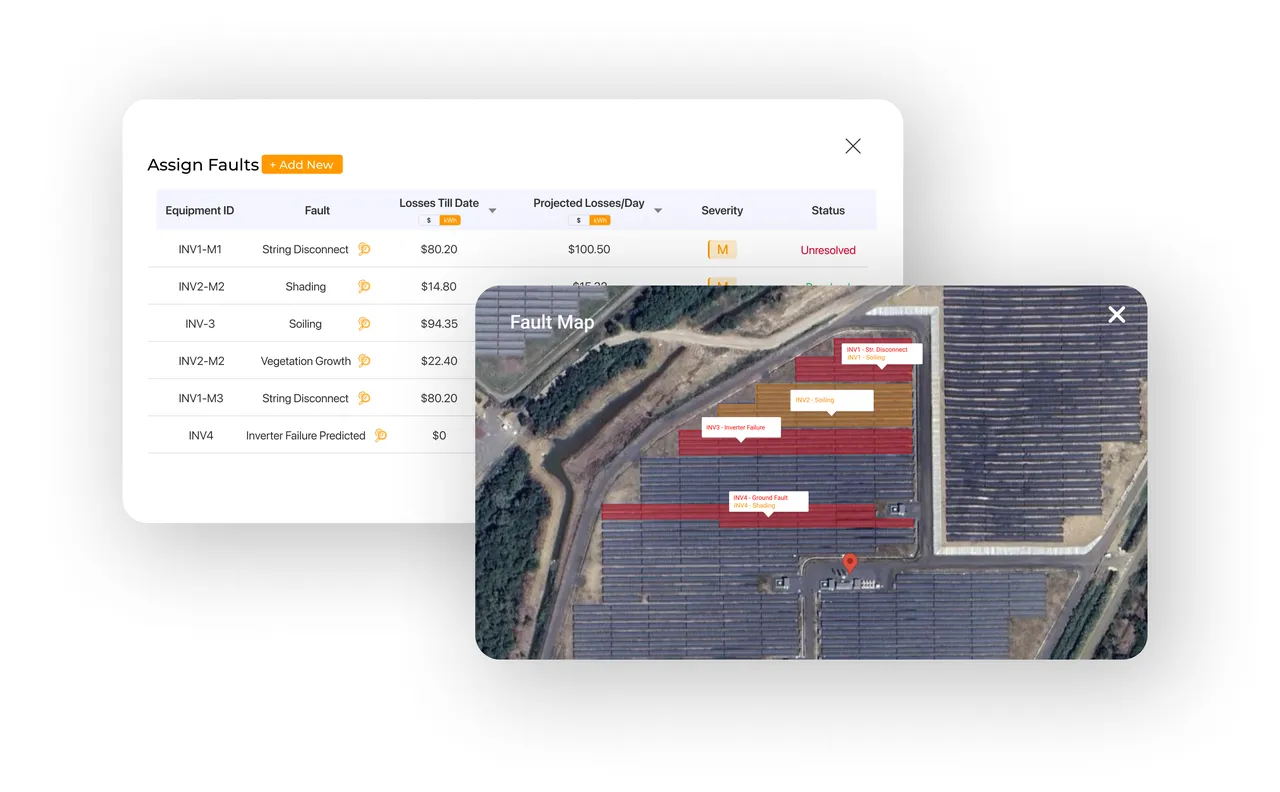Screen dimensions: 1280x792
Task: Open comment icon for INV1-M1 String Disconnect
Action: pos(364,249)
